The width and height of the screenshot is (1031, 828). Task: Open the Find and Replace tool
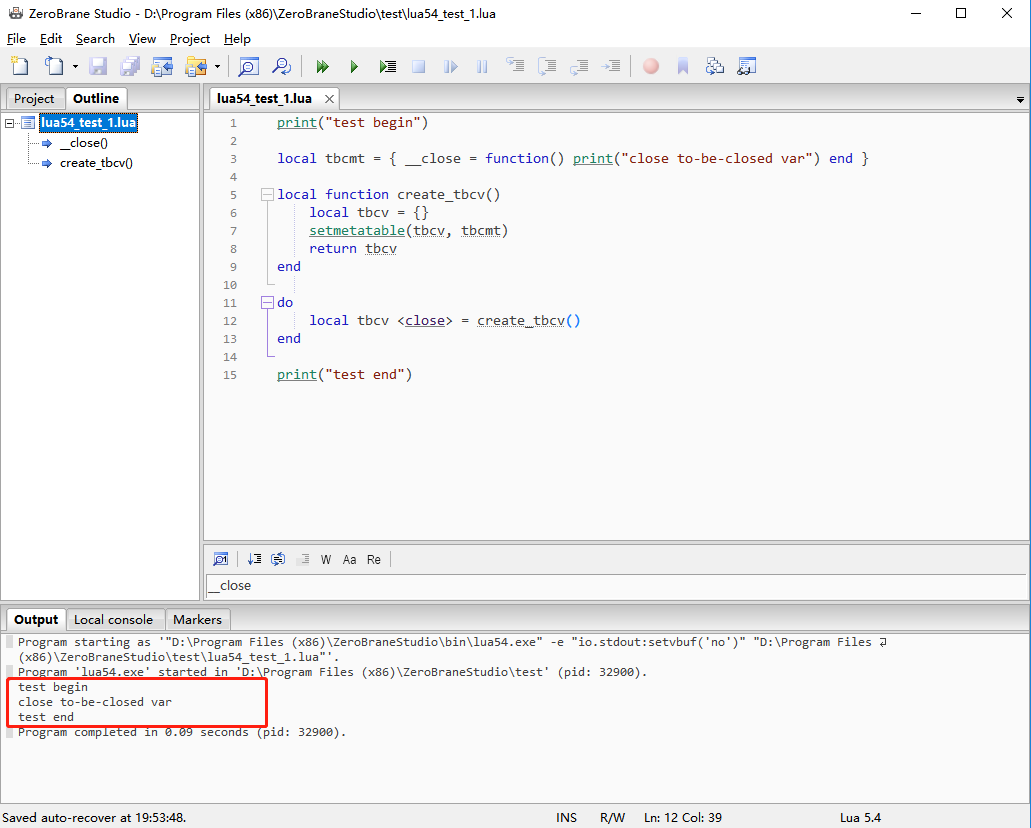pos(281,65)
